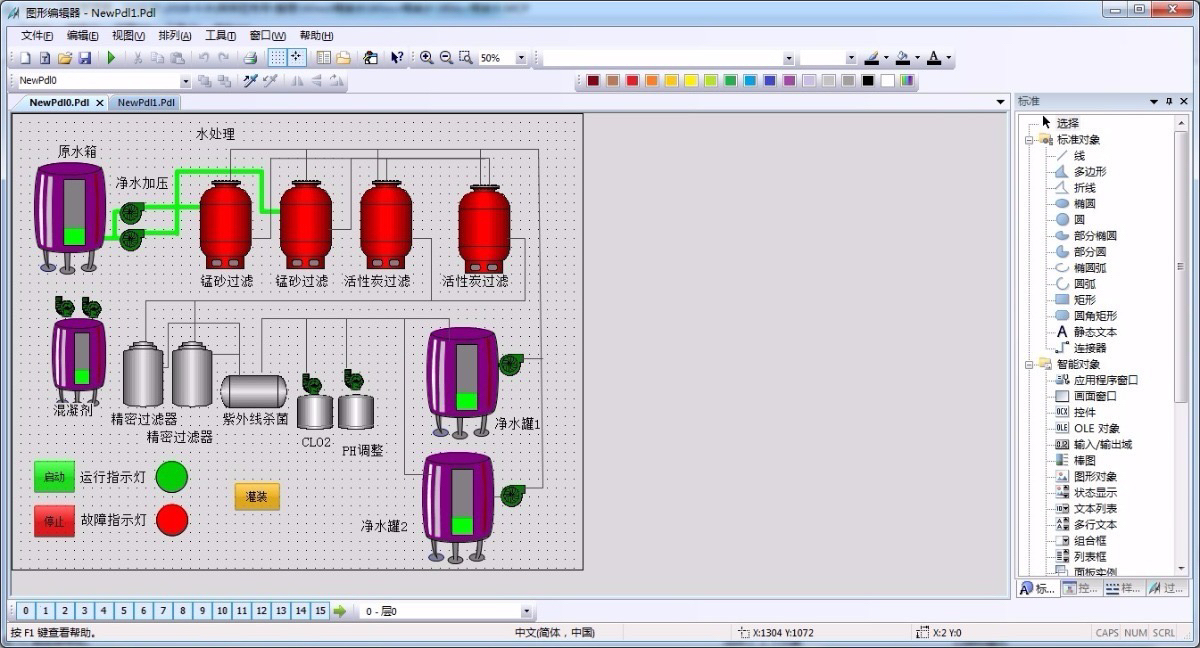Viewport: 1200px width, 648px height.
Task: Open the 文件 menu
Action: [x=37, y=36]
